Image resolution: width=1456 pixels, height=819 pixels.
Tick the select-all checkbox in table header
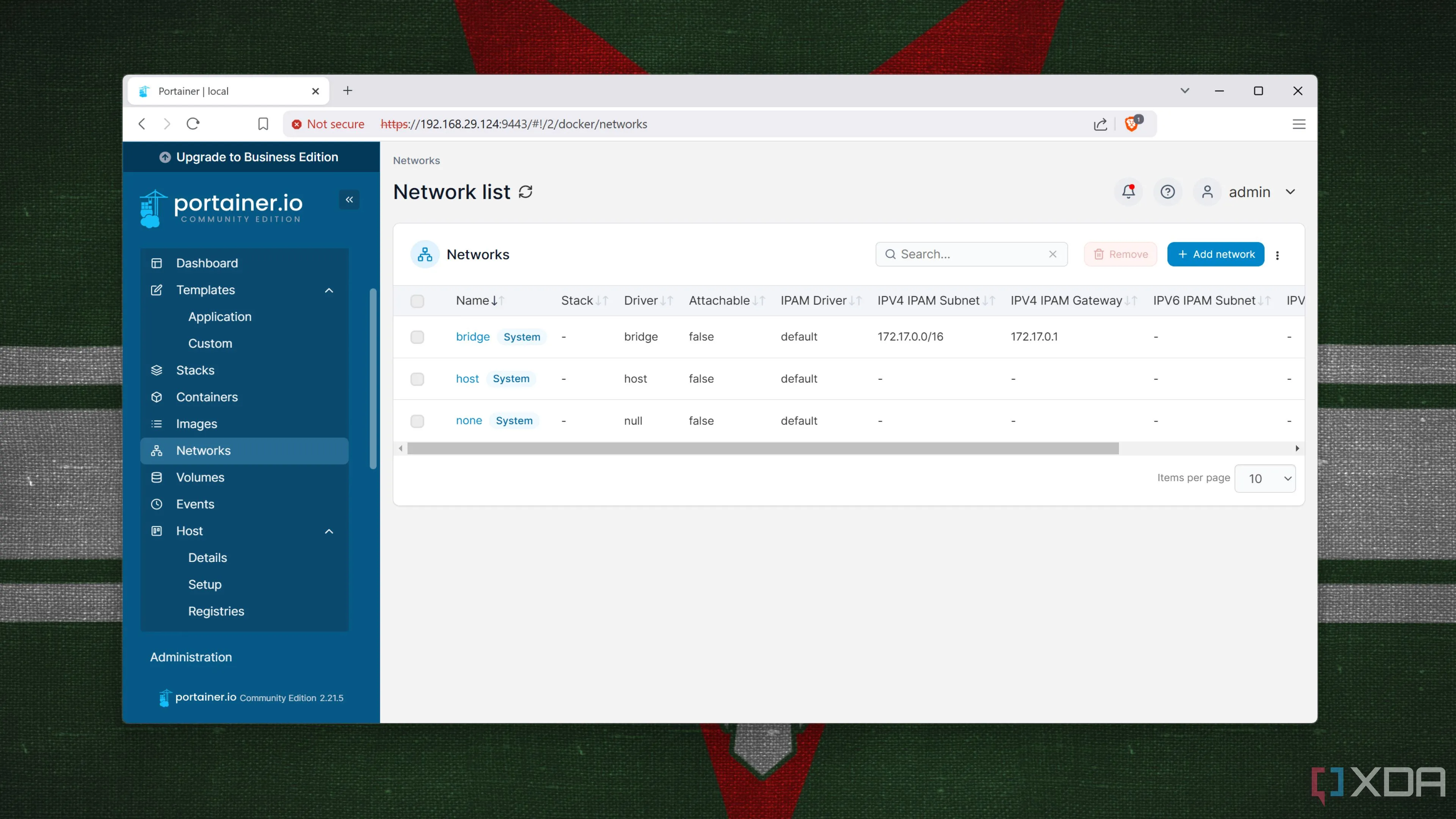coord(417,301)
